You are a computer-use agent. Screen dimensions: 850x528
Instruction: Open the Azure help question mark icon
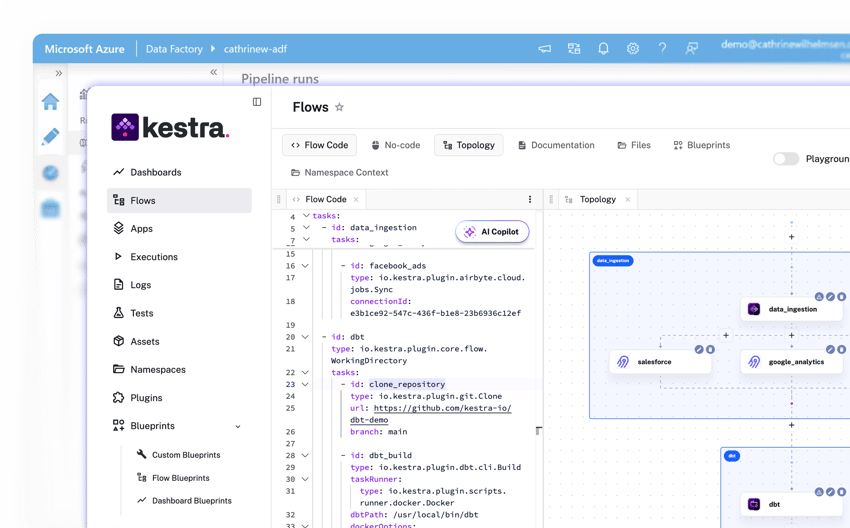662,48
